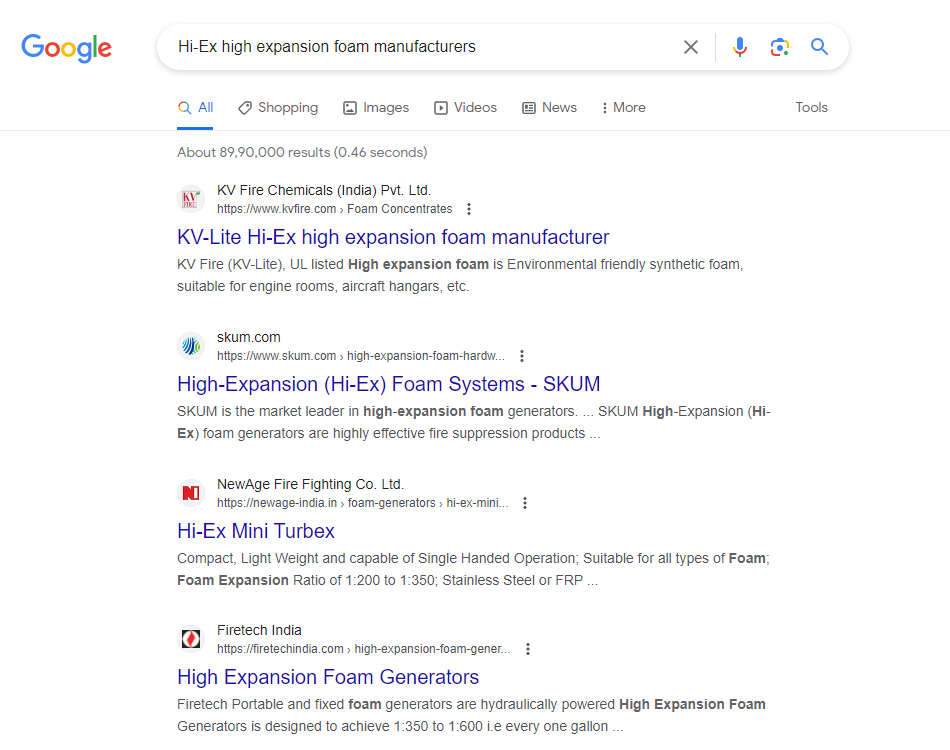
Task: Click the newage-india.in foam-generators URL
Action: point(362,503)
